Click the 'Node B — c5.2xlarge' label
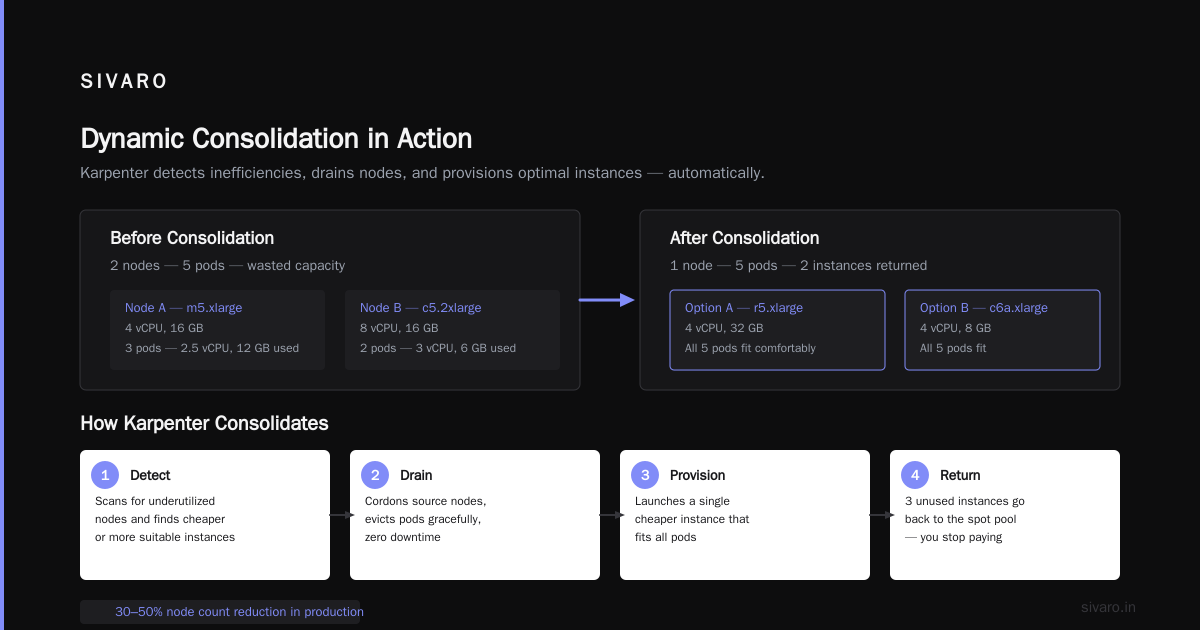This screenshot has width=1200, height=630. 421,308
